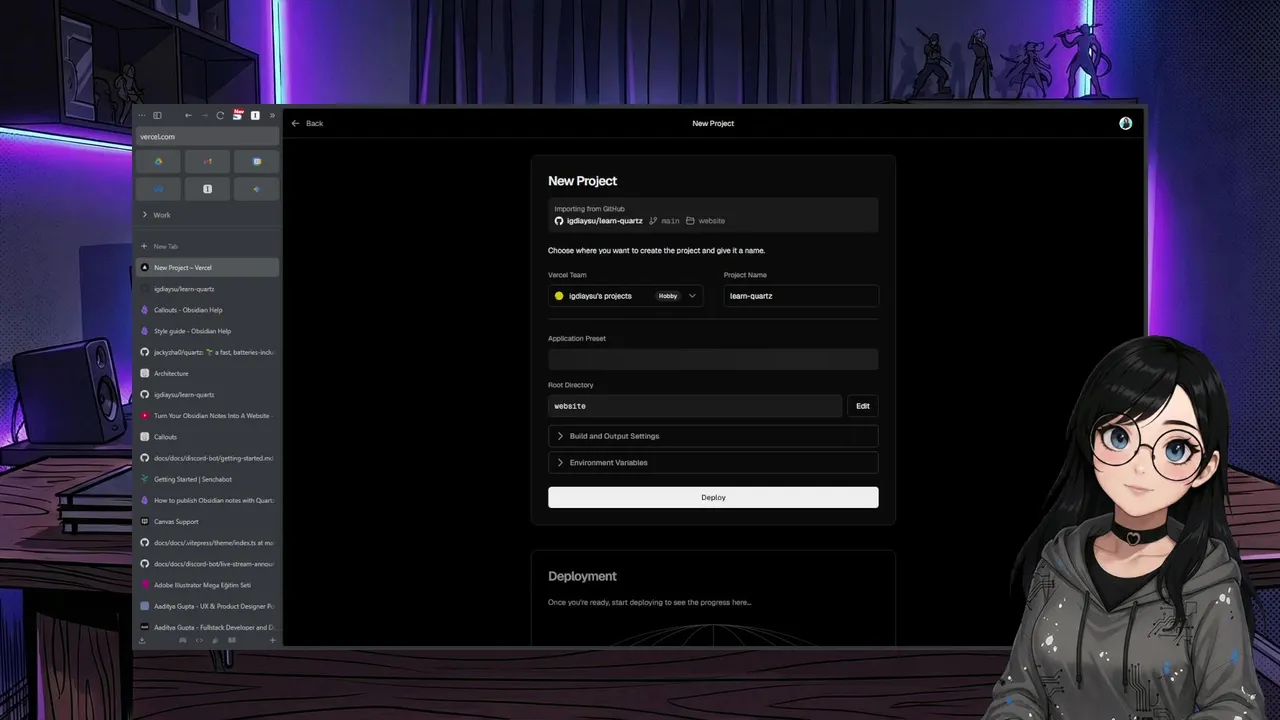
Task: Open the white square pinned shortcut tile
Action: [207, 188]
